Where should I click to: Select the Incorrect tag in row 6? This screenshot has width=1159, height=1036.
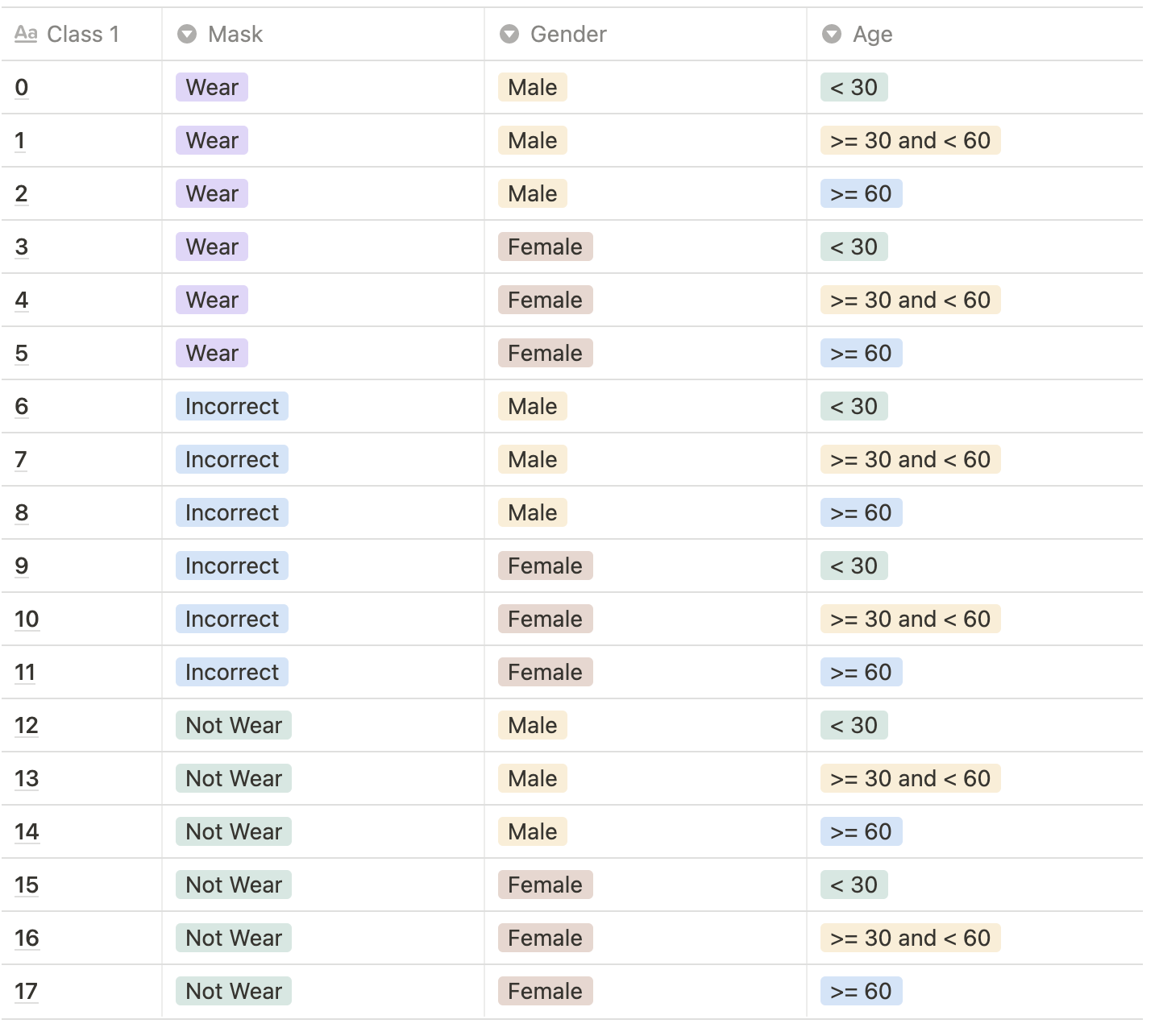point(231,406)
